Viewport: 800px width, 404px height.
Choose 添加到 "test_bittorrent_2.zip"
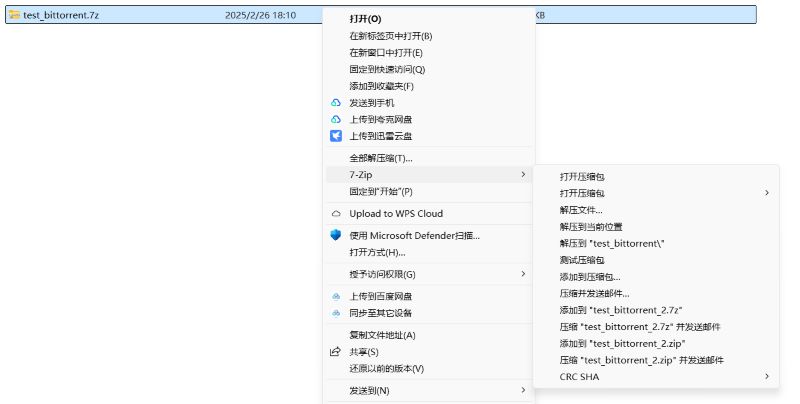tap(622, 343)
